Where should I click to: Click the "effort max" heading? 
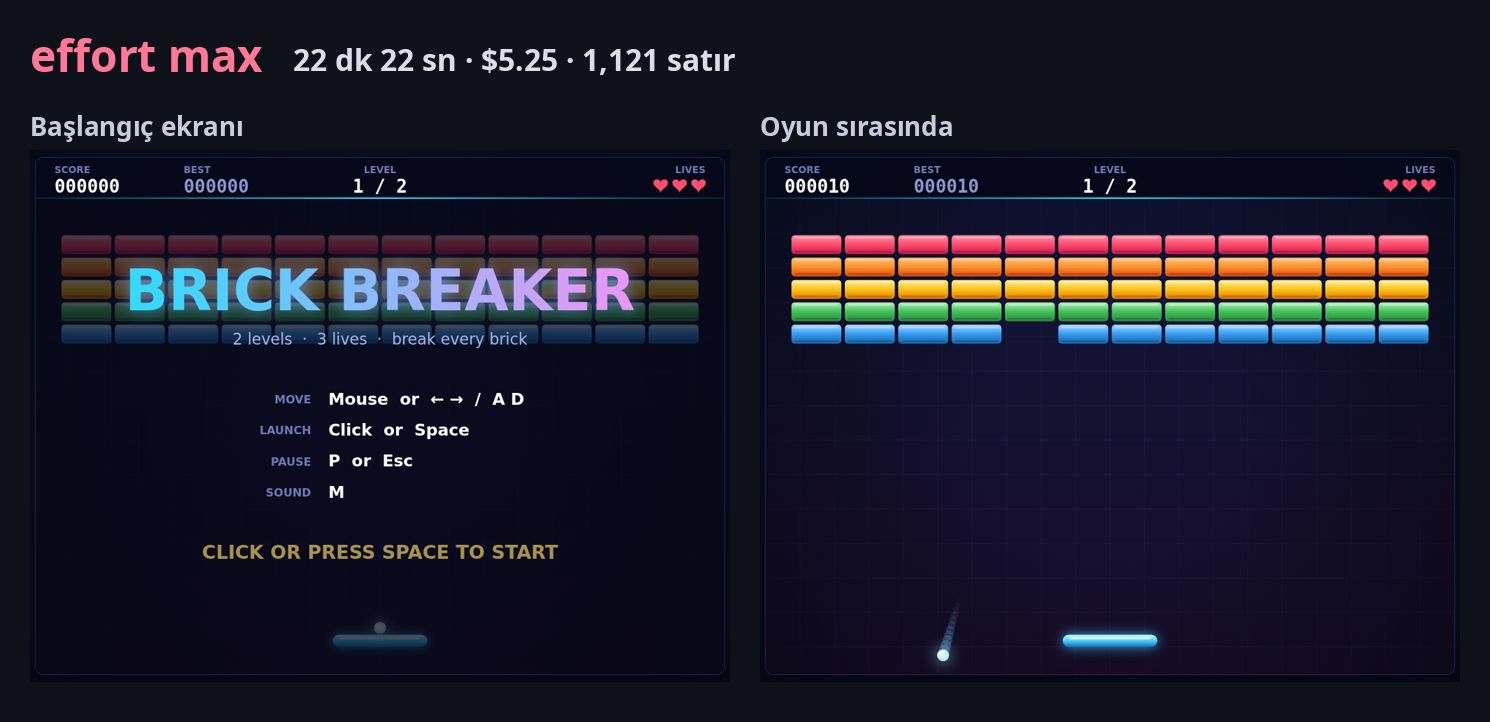(146, 57)
